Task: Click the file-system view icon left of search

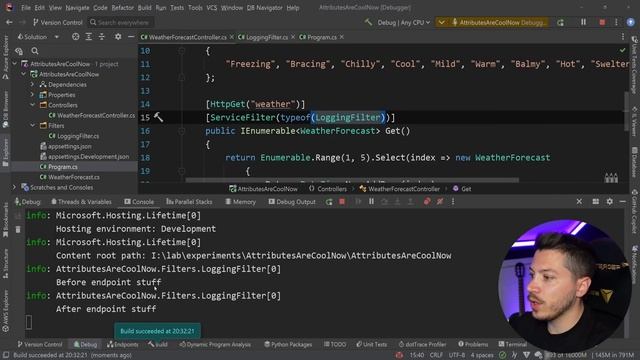Action: click(x=19, y=51)
